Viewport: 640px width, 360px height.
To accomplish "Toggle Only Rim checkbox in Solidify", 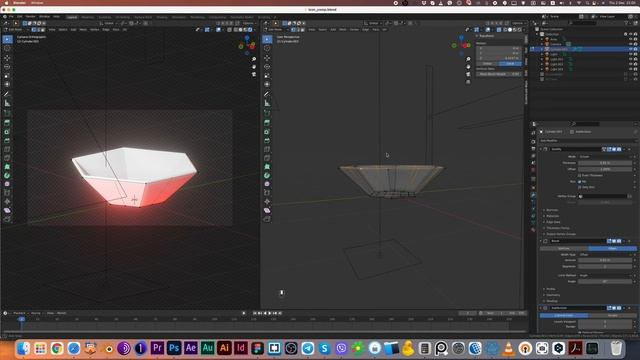I will tap(580, 187).
